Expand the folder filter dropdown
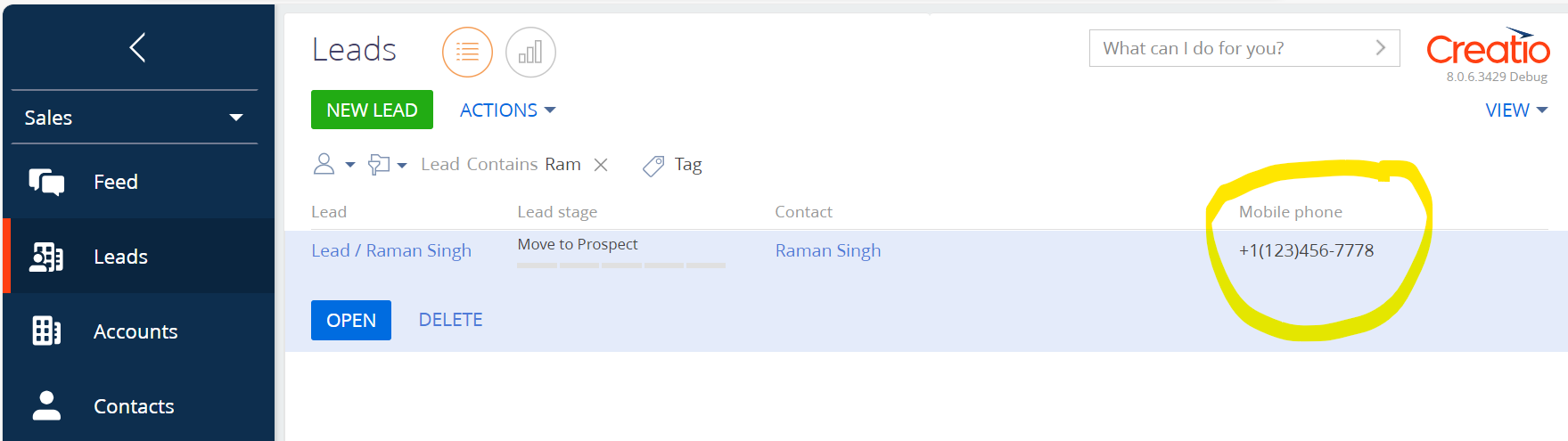Image resolution: width=1568 pixels, height=441 pixels. pyautogui.click(x=388, y=165)
